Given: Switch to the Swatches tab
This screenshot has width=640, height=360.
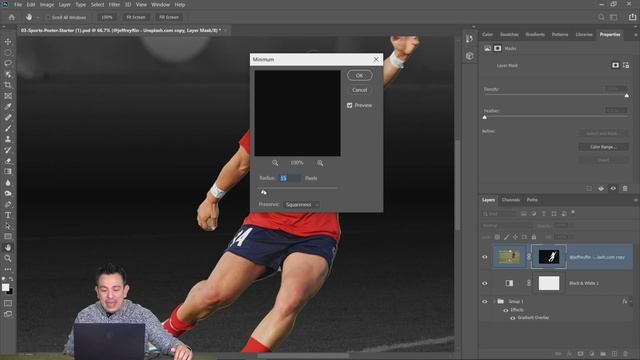Looking at the screenshot, I should (x=509, y=35).
